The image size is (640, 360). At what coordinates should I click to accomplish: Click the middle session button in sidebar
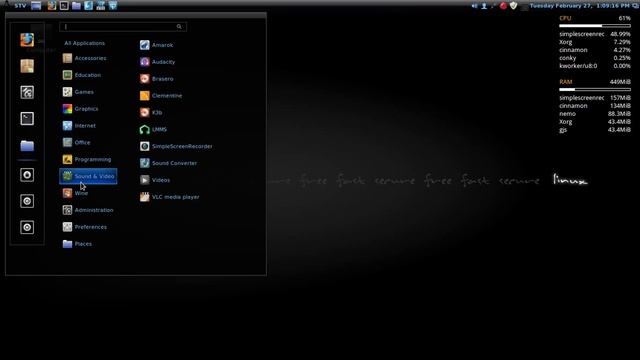(x=27, y=201)
